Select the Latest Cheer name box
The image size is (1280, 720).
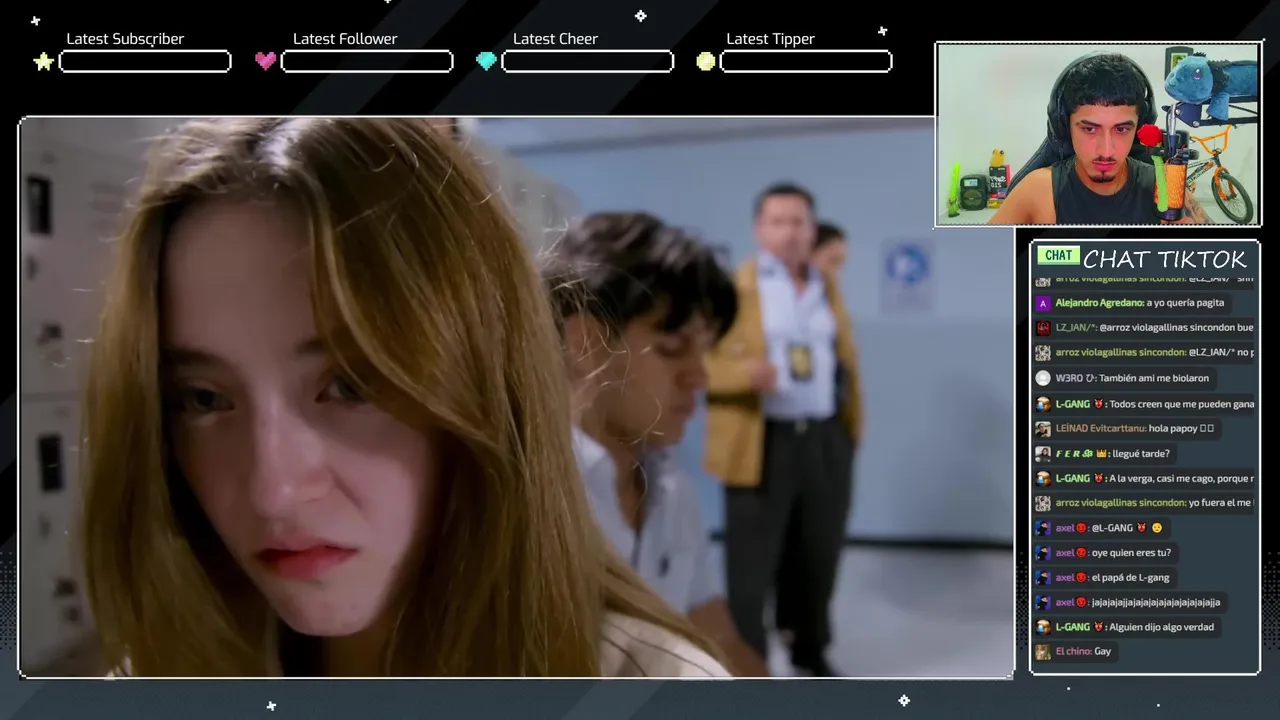(587, 62)
